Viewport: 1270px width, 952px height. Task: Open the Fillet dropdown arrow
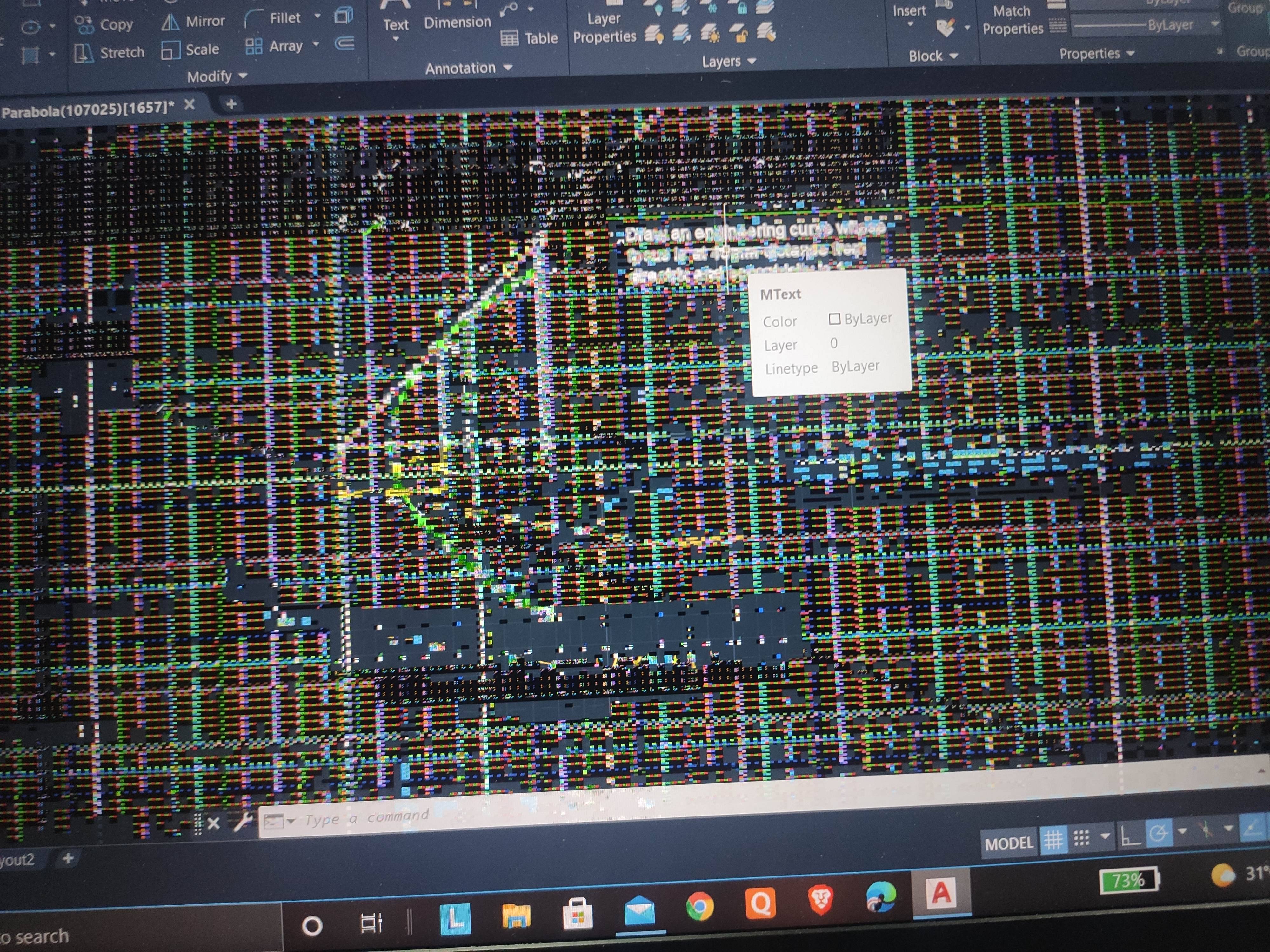point(317,17)
